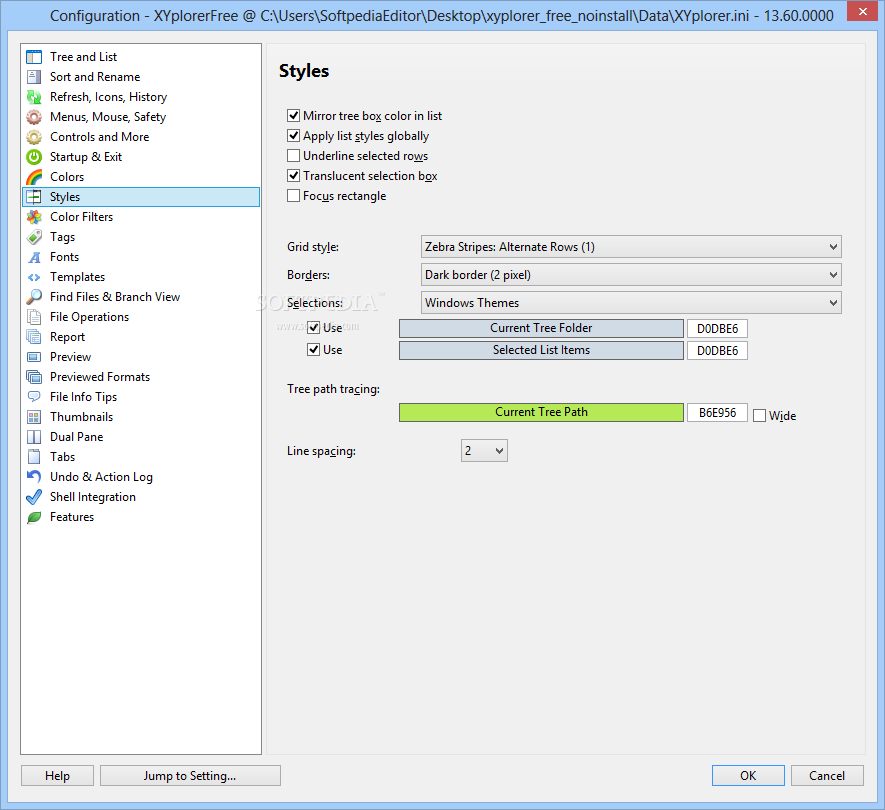
Task: Click the Find Files magnifier icon
Action: [34, 297]
